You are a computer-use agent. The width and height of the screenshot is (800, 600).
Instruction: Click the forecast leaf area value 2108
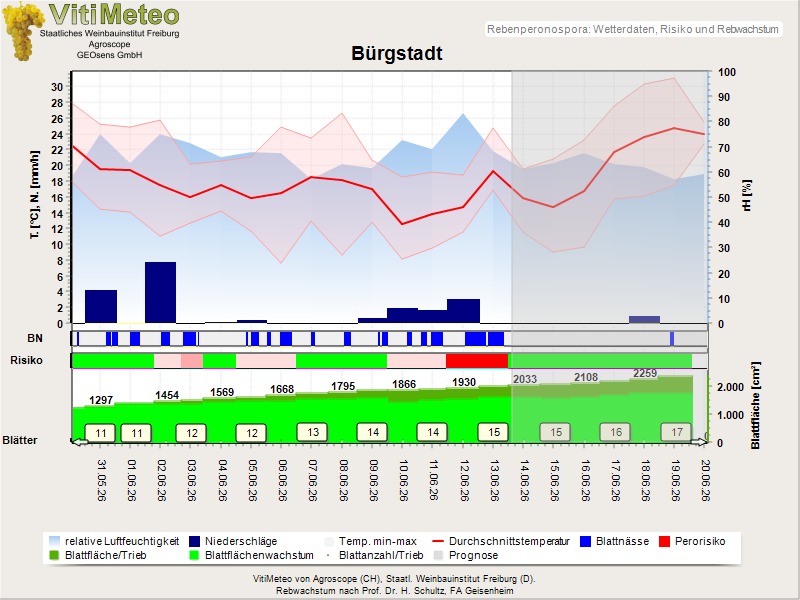click(586, 377)
